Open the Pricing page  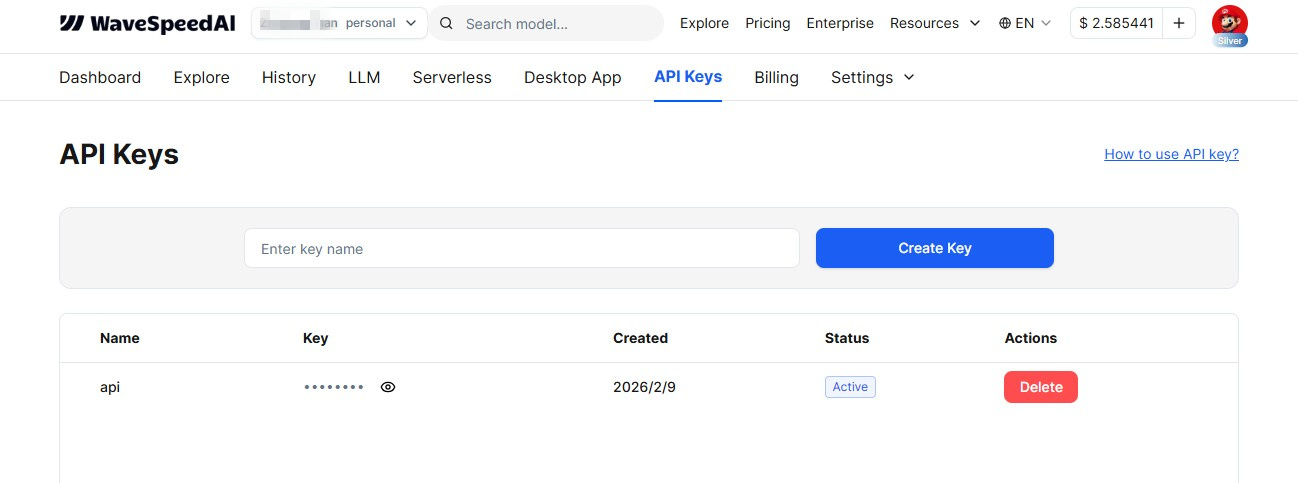click(768, 23)
